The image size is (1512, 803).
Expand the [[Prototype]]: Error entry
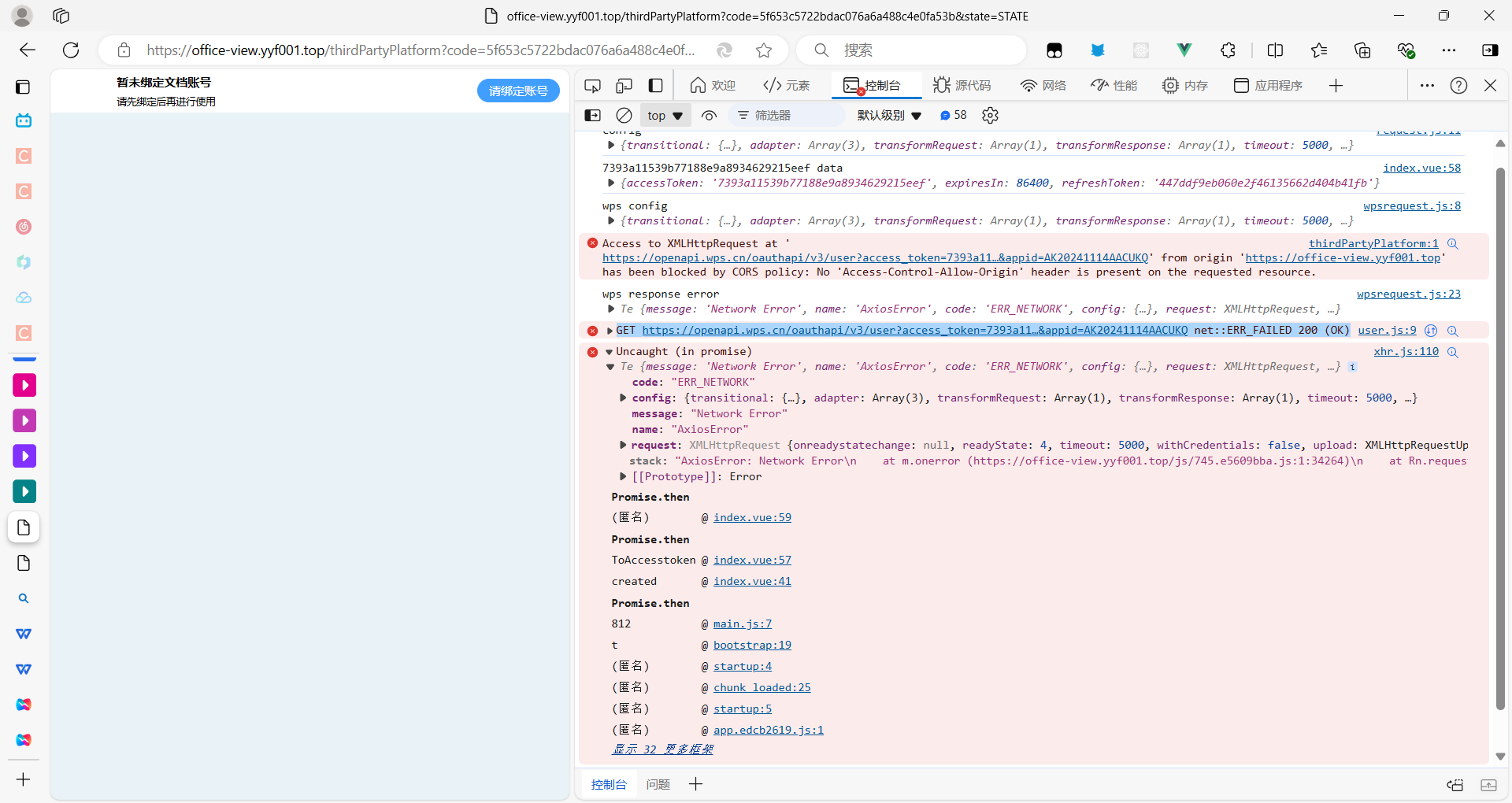point(623,476)
